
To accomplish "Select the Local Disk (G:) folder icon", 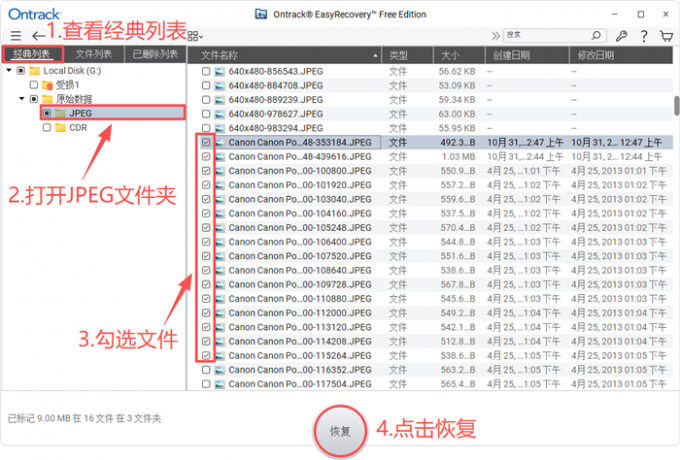I will tap(35, 71).
